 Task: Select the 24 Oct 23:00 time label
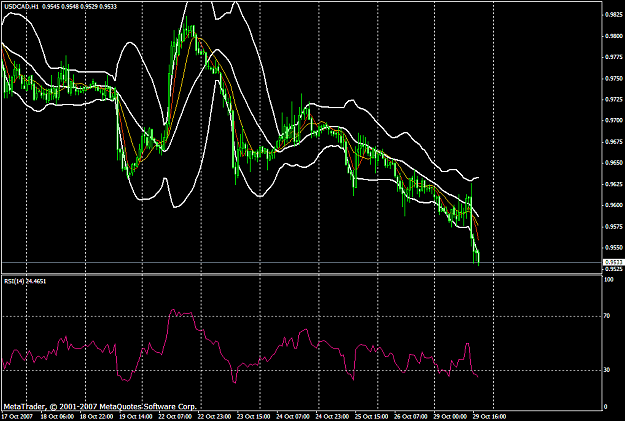[x=332, y=417]
